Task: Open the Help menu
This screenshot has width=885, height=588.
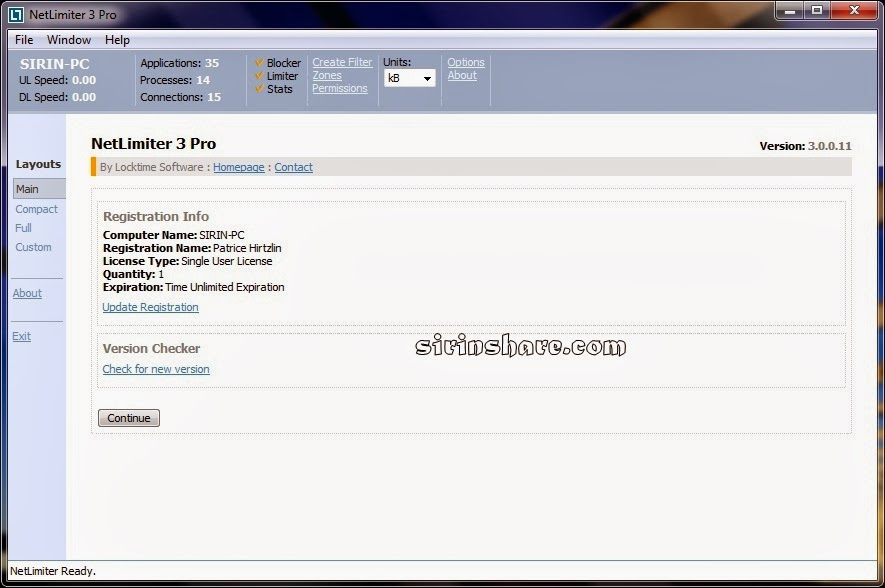Action: pos(117,40)
